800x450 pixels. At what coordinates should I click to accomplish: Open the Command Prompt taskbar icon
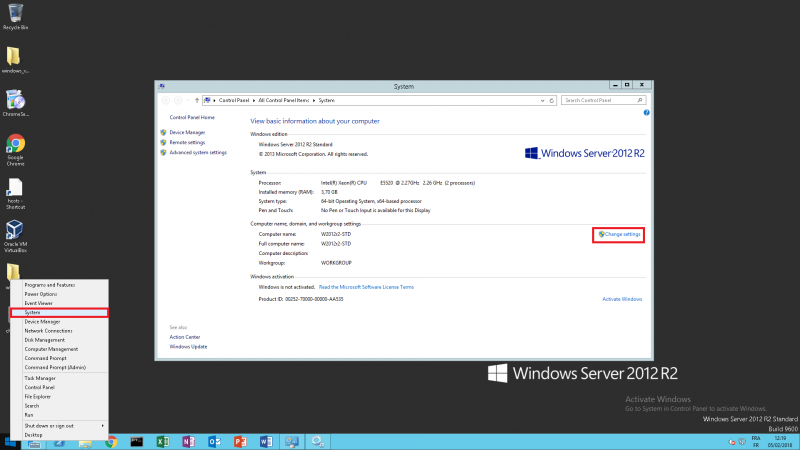tap(137, 442)
